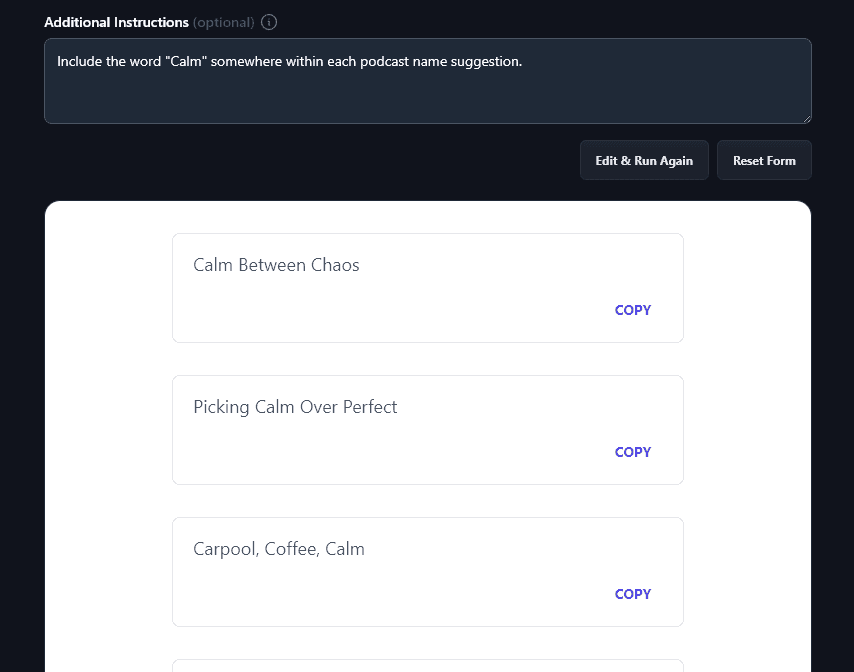Click the info icon beside Additional Instructions
The width and height of the screenshot is (854, 672).
tap(269, 22)
